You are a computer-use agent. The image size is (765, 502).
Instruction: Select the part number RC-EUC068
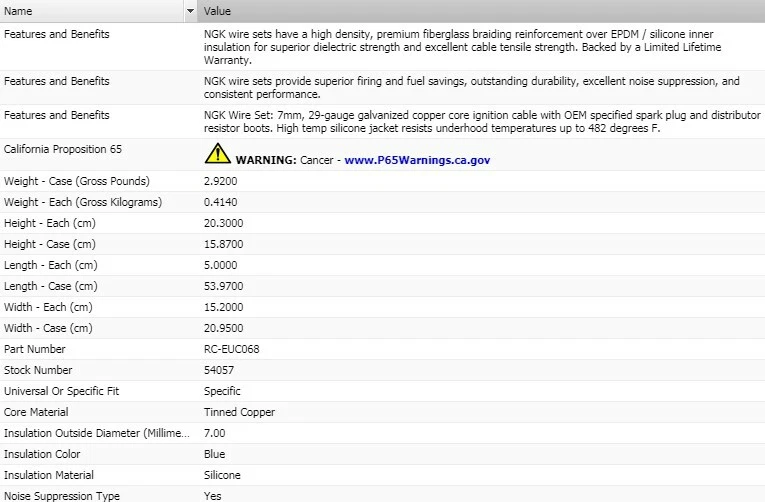point(232,349)
